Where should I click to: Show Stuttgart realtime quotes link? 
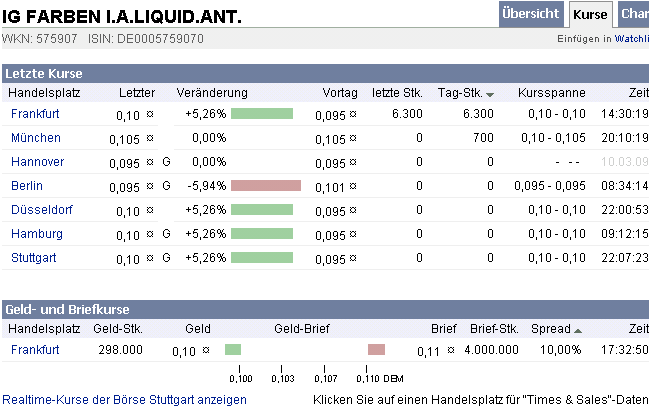click(124, 399)
